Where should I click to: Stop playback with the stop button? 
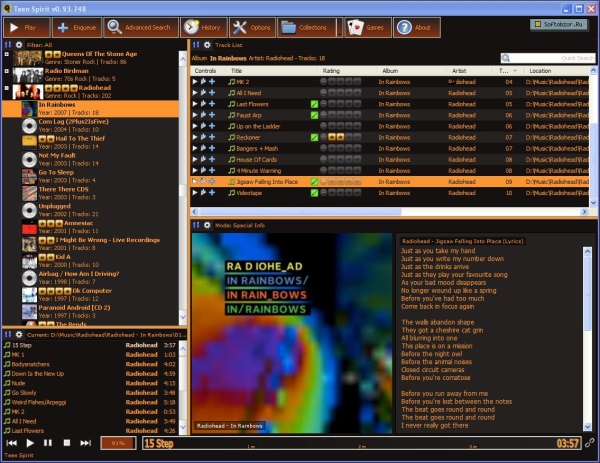[67, 442]
